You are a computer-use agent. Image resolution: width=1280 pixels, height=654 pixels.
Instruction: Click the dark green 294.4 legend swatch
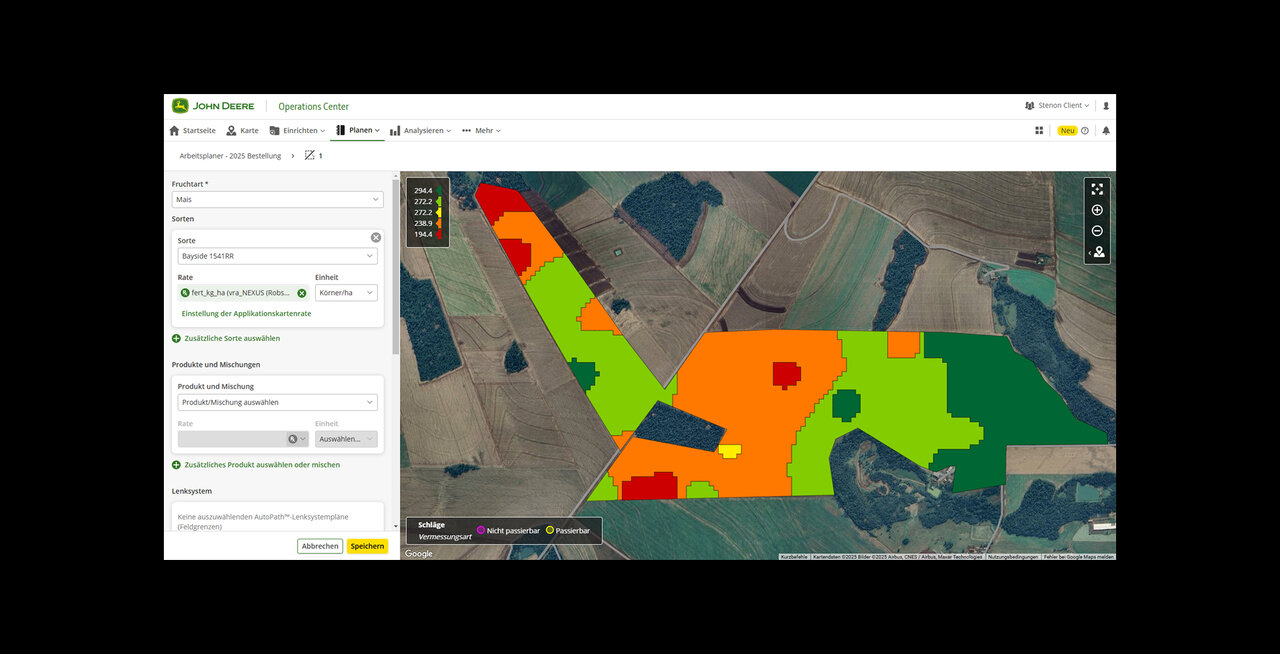(x=439, y=190)
